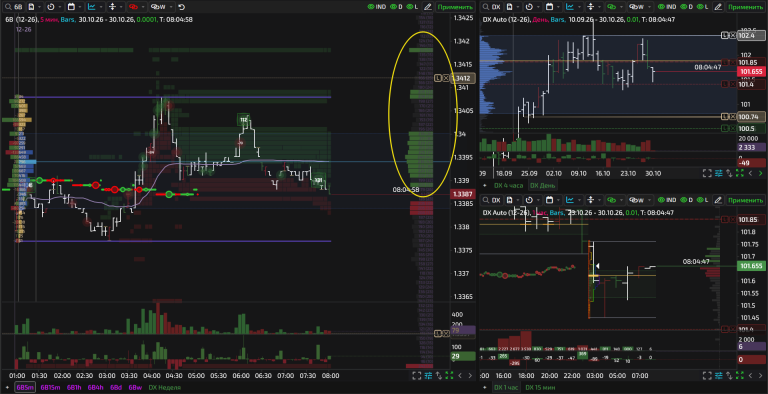Click the 6B symbol search field
768x394 pixels.
(x=13, y=7)
